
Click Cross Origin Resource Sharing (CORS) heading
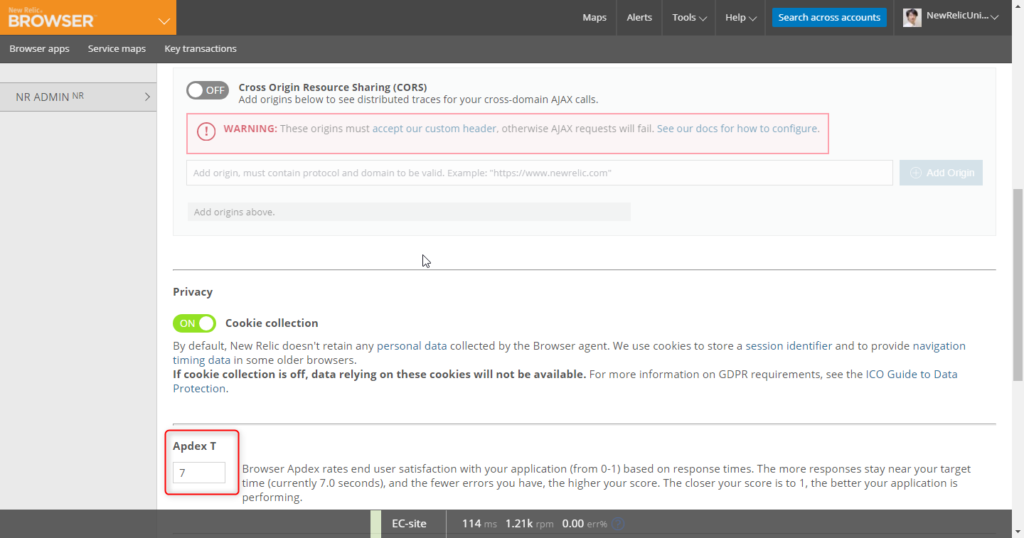332,87
